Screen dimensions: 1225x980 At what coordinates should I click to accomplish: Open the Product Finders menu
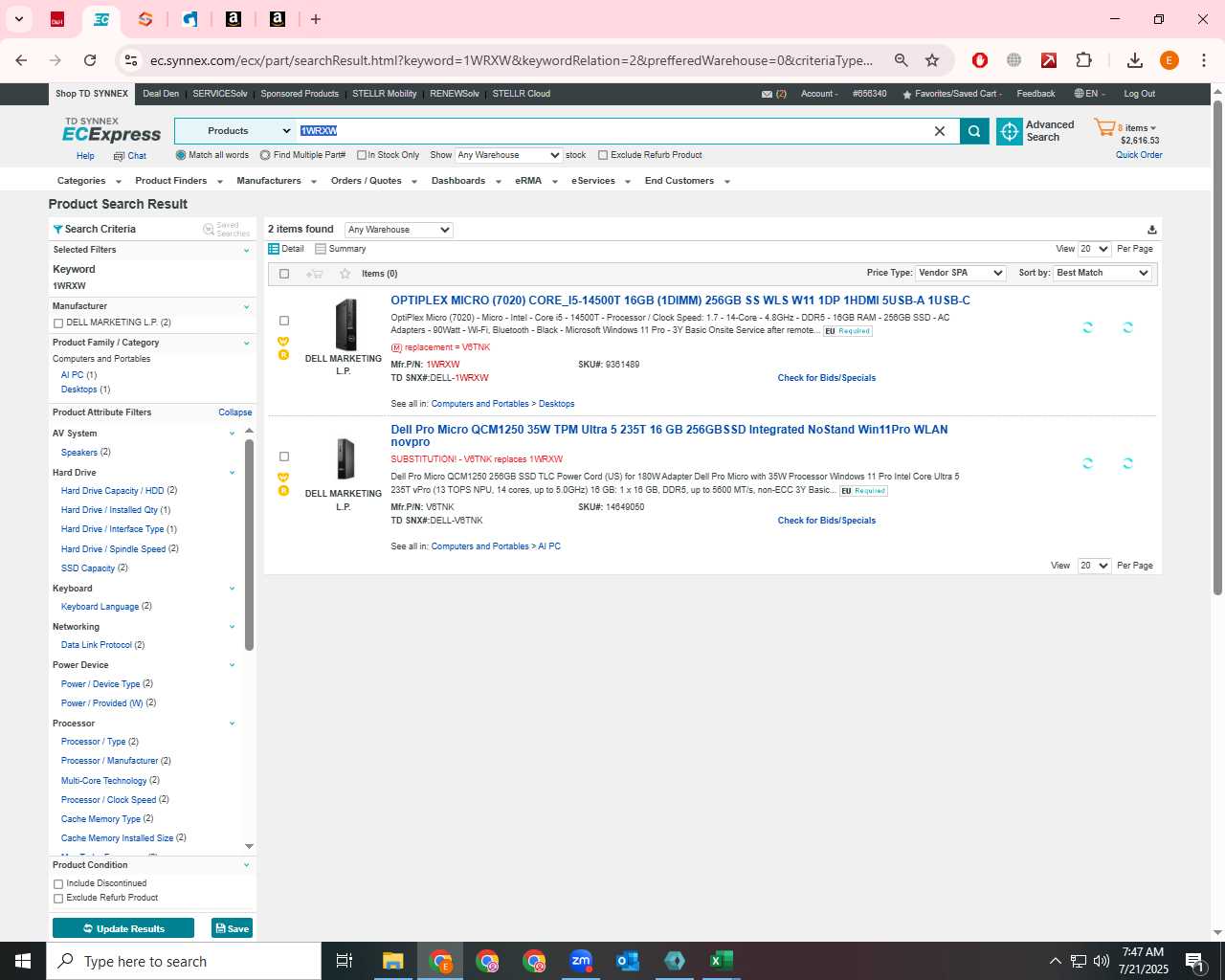[x=178, y=181]
